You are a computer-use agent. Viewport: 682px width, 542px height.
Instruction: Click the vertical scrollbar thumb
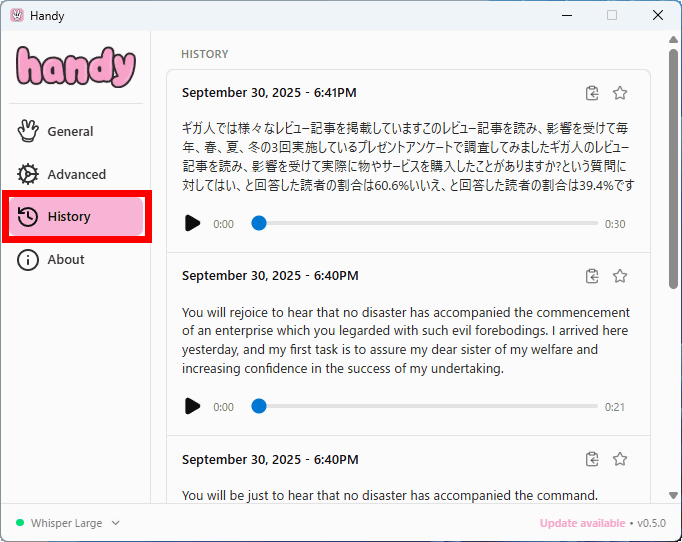pos(673,169)
